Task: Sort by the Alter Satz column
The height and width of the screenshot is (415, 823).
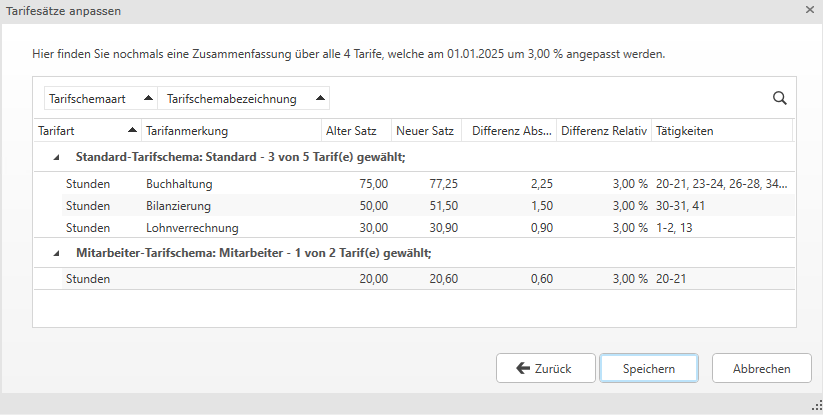Action: pyautogui.click(x=351, y=131)
